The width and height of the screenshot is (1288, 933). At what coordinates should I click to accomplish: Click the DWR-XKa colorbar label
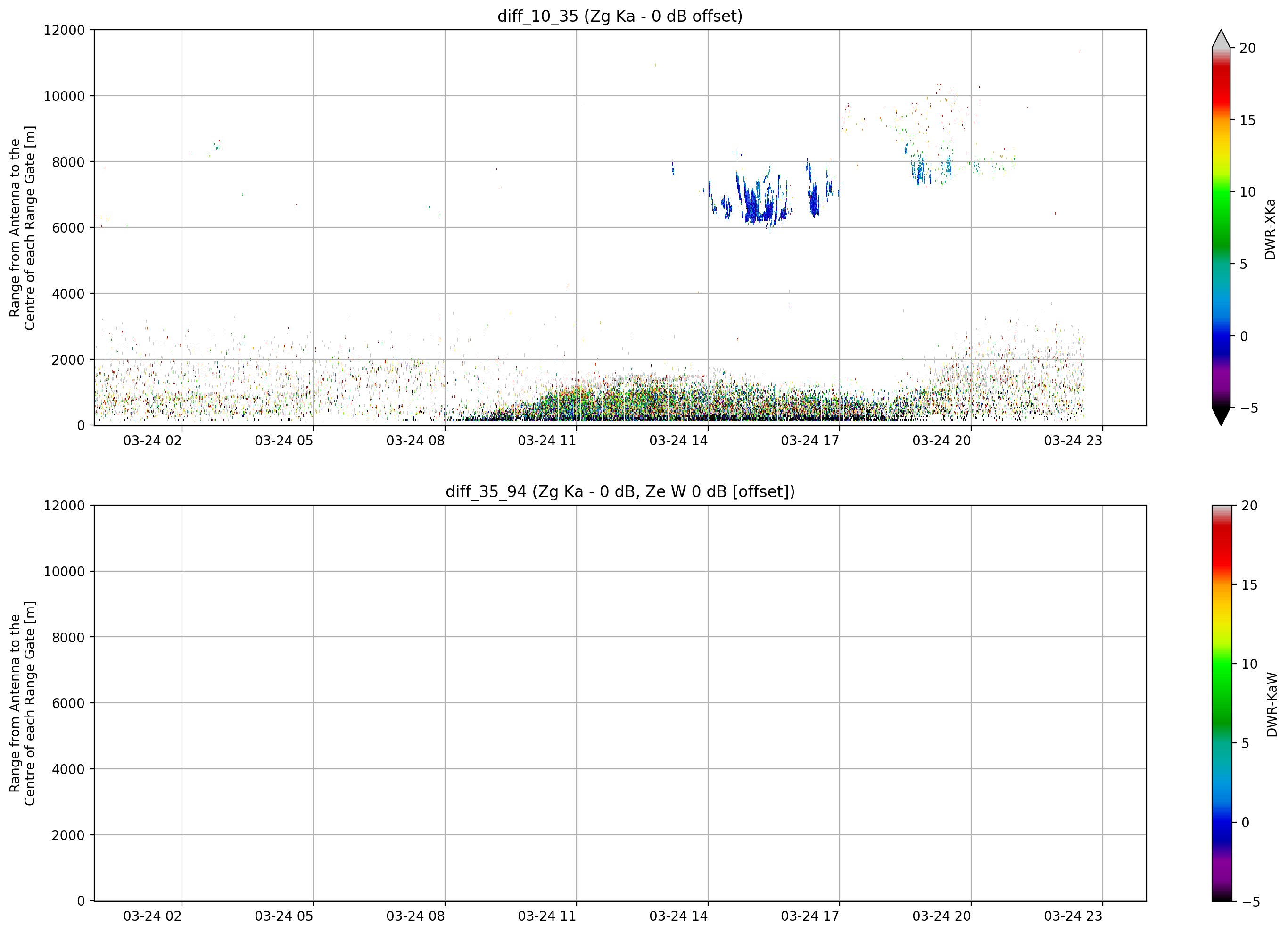coord(1270,229)
